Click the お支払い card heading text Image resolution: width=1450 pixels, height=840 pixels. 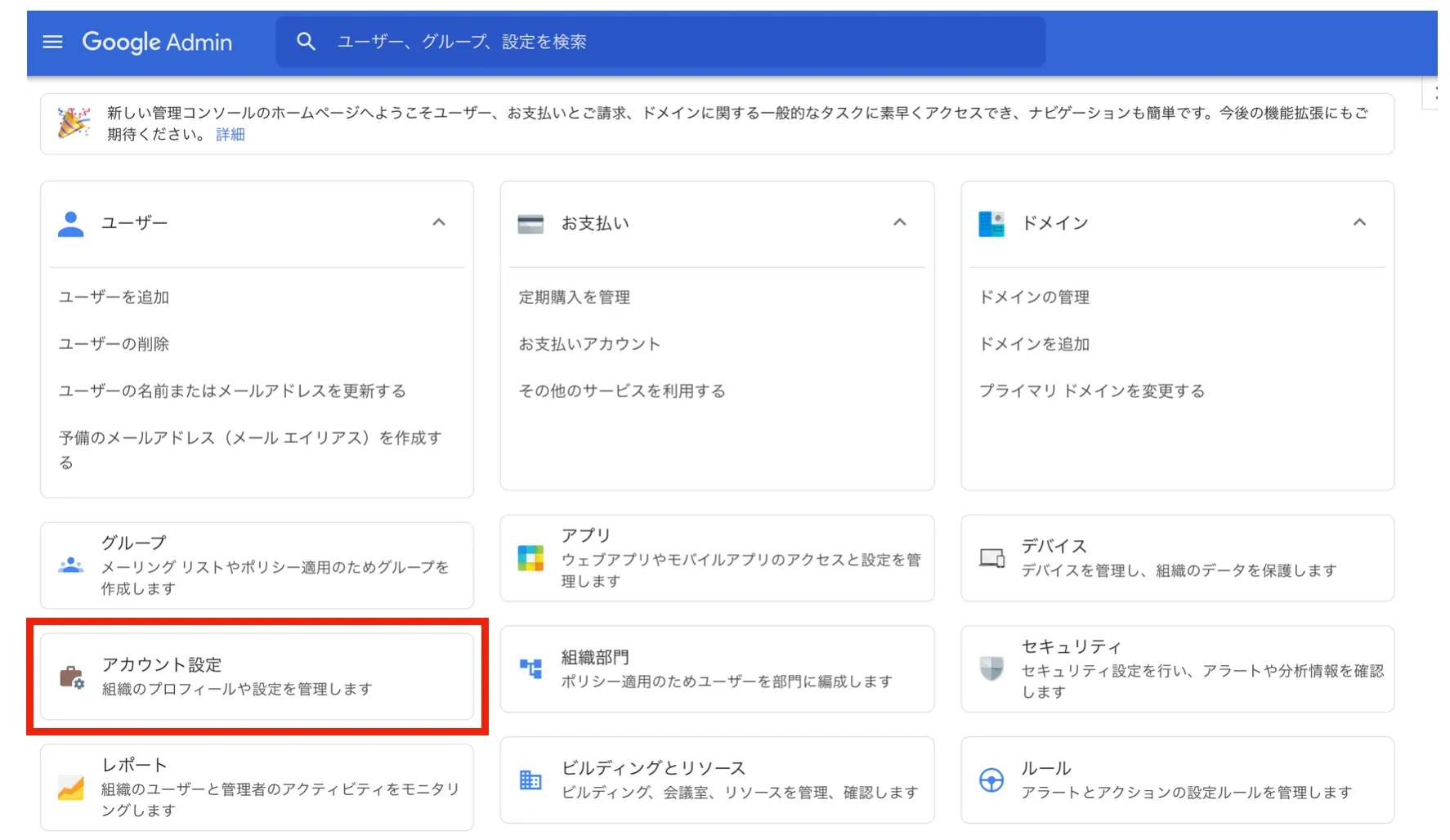pyautogui.click(x=595, y=223)
